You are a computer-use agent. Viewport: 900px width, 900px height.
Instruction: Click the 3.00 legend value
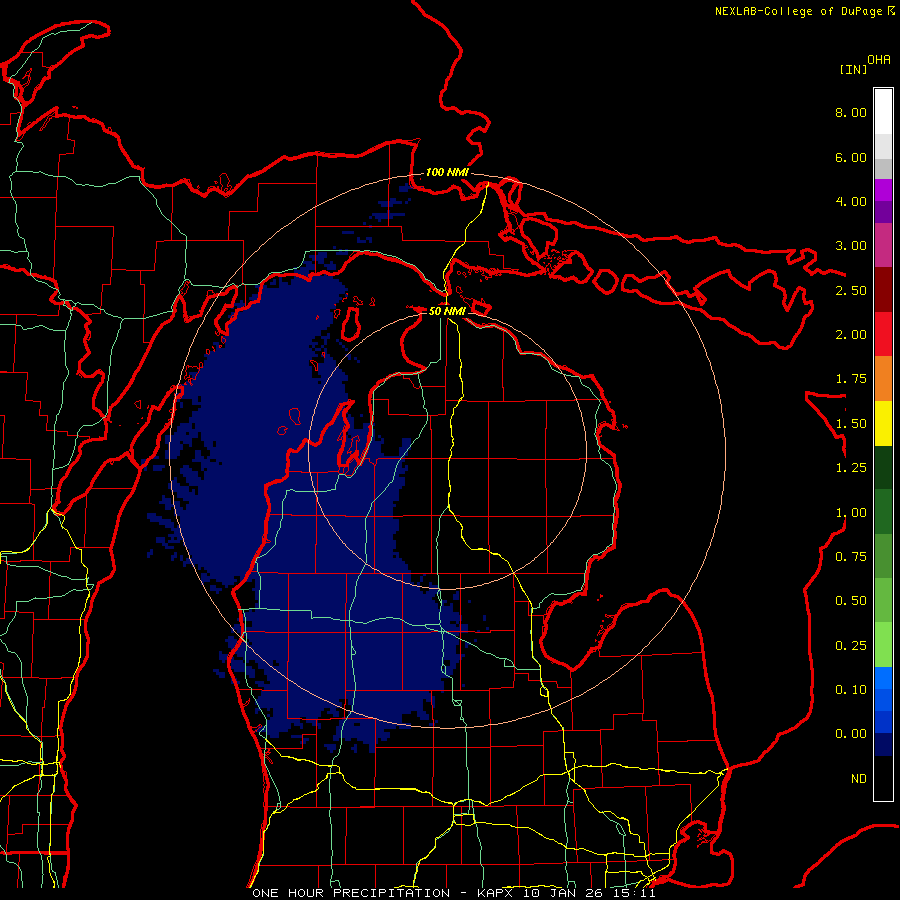coord(851,246)
